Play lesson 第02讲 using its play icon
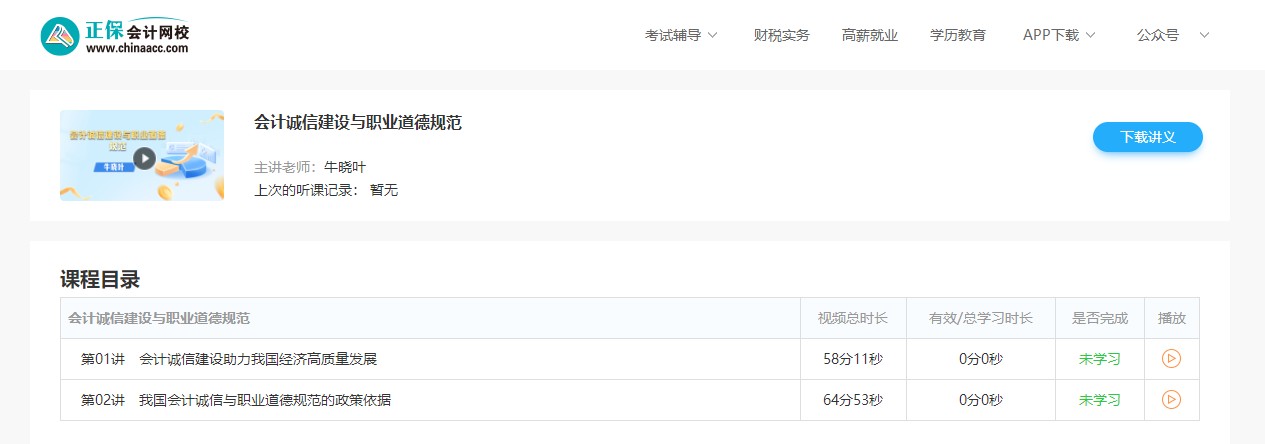The width and height of the screenshot is (1265, 444). 1171,400
